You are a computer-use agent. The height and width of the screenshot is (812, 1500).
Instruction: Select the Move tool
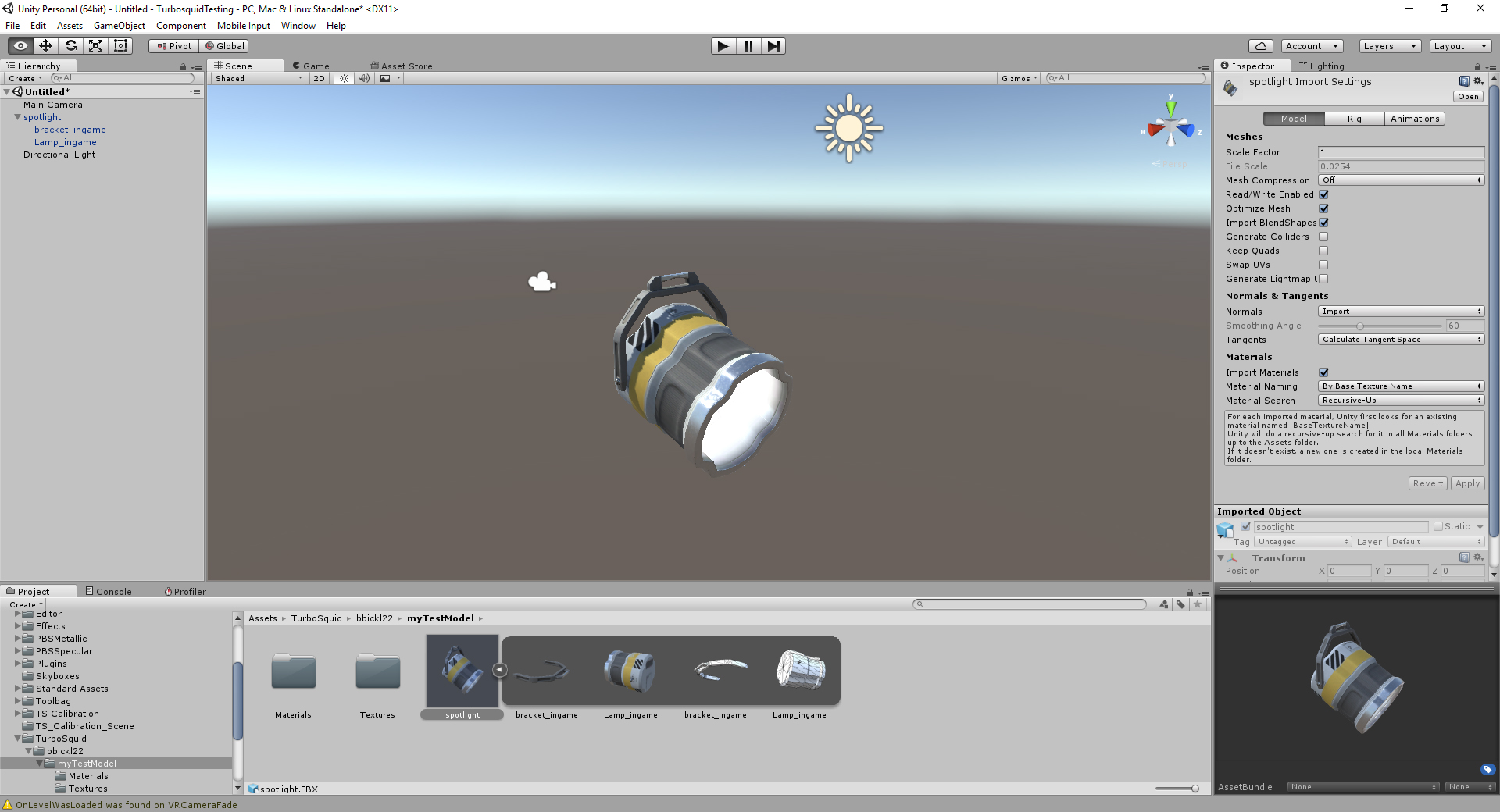pos(45,45)
